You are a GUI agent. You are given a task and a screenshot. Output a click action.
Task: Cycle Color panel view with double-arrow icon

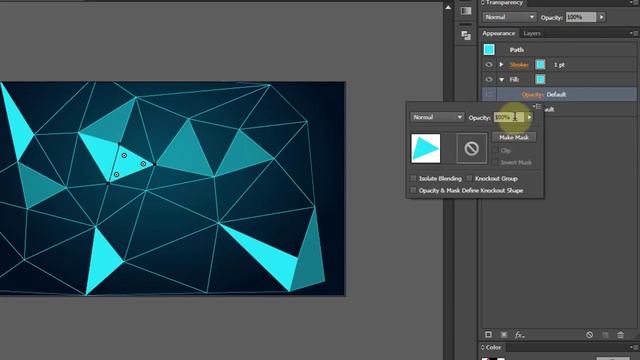(x=482, y=347)
